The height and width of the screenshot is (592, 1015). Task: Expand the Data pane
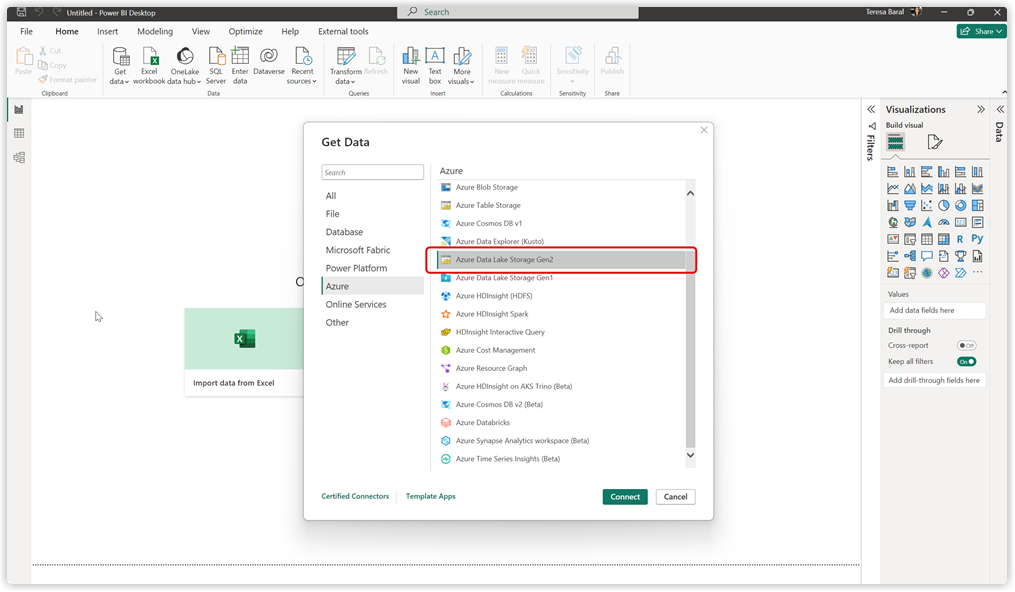[1000, 109]
